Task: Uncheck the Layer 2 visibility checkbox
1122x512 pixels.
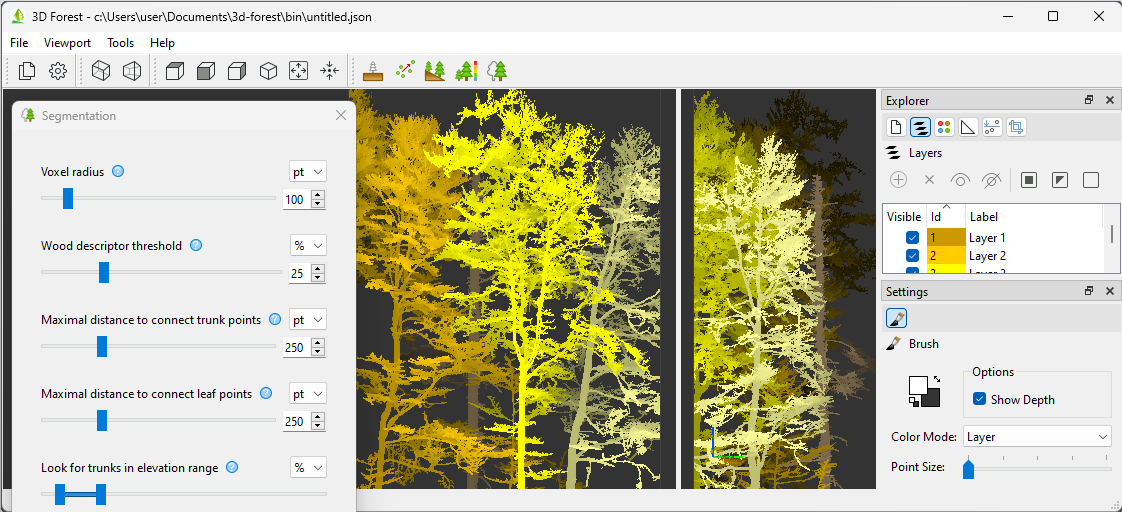Action: point(912,255)
